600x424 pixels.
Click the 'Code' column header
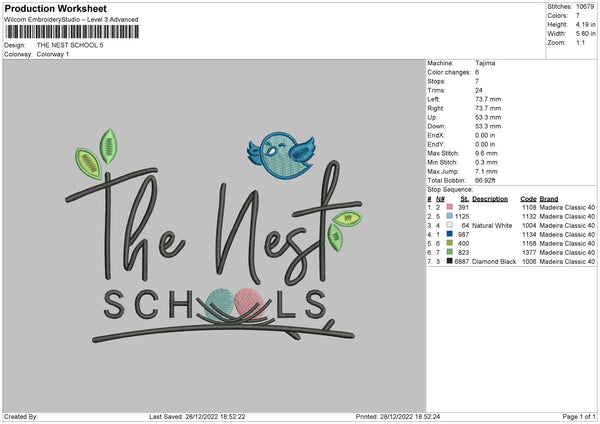pos(528,199)
